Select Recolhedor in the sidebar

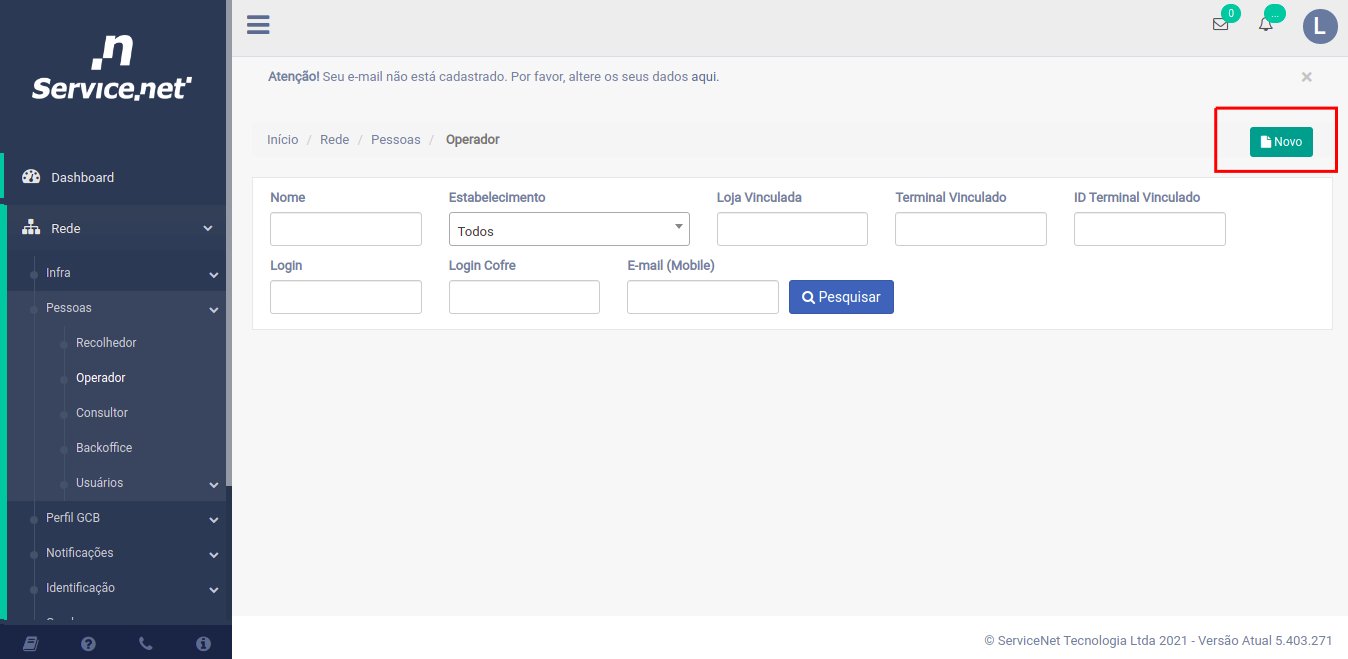click(106, 343)
